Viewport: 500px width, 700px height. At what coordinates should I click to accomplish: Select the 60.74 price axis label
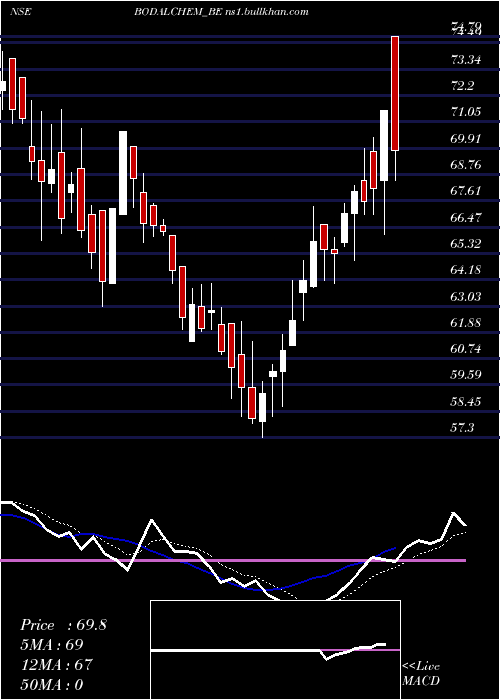pos(466,349)
